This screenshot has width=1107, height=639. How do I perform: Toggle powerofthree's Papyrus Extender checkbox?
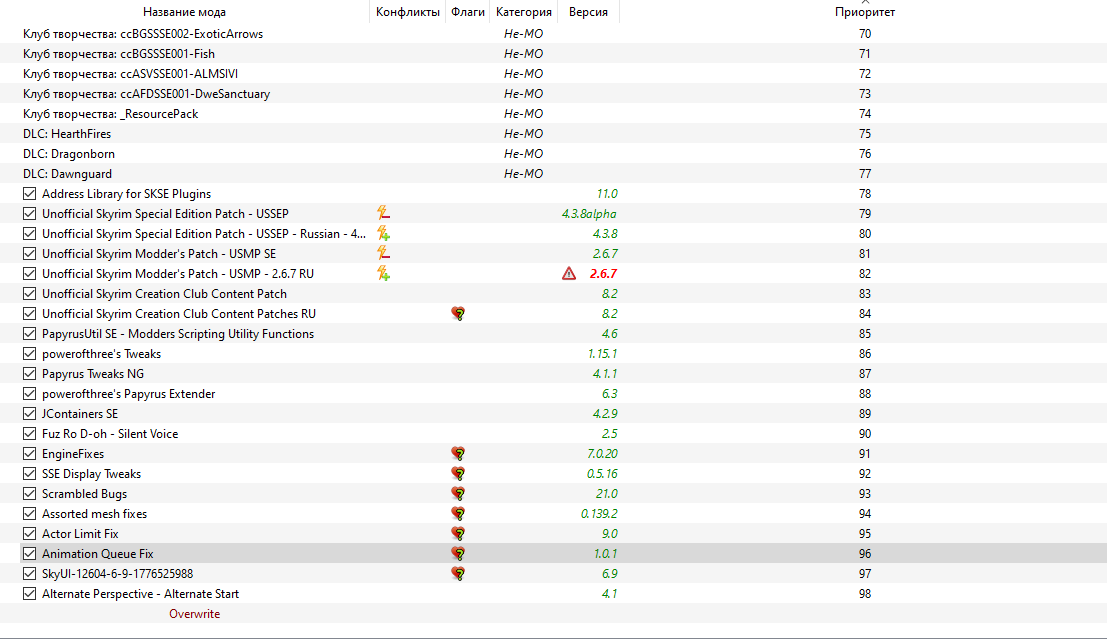(x=29, y=393)
